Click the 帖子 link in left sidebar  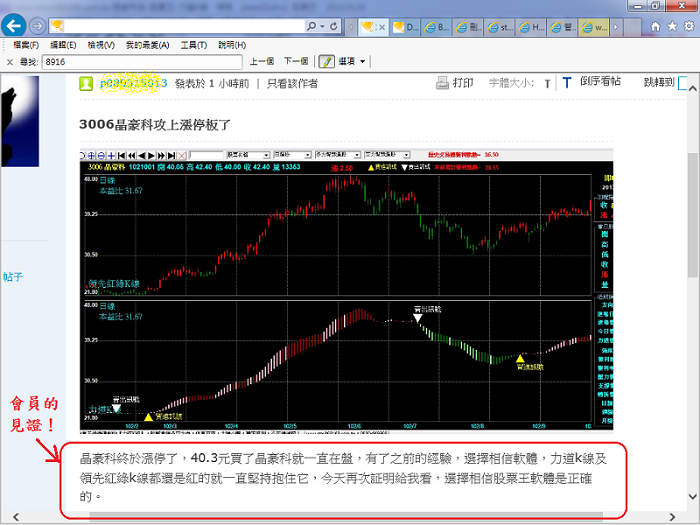coord(13,277)
